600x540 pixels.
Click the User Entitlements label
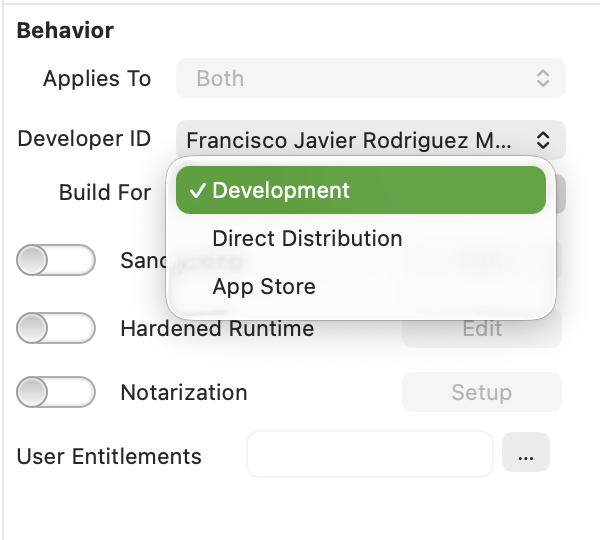[x=109, y=457]
